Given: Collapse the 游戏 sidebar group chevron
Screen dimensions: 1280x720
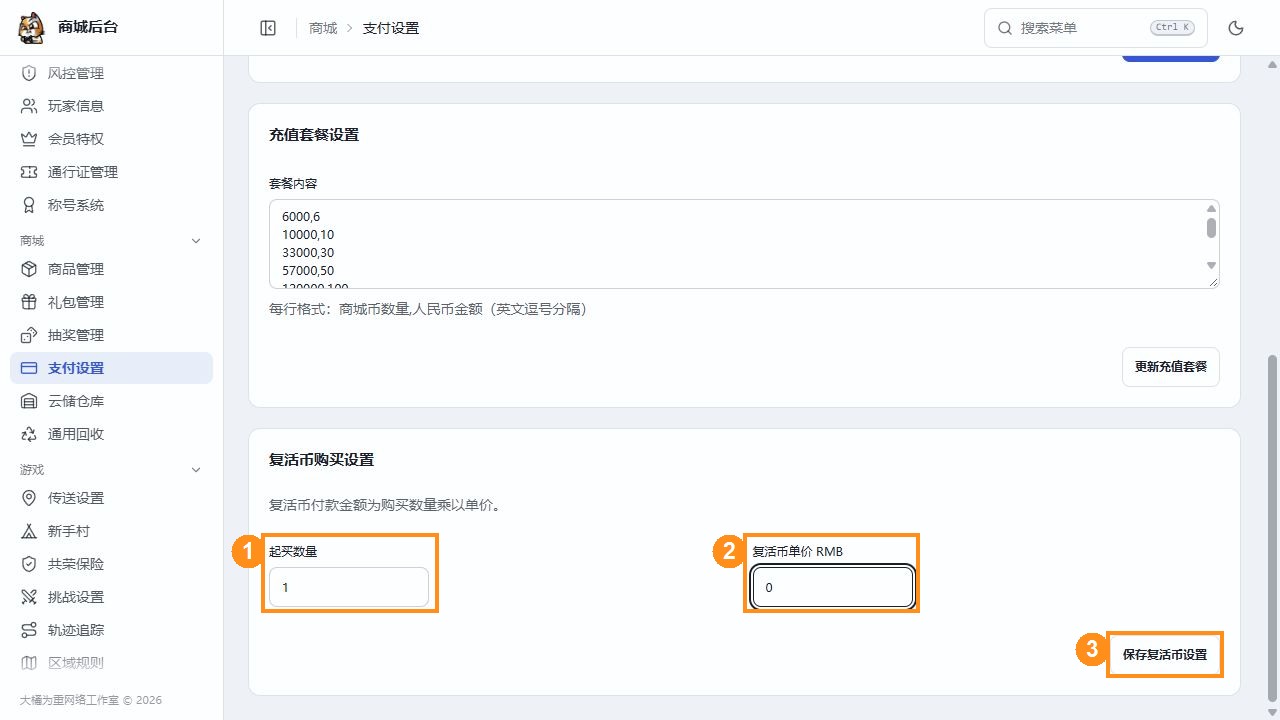Looking at the screenshot, I should [x=196, y=470].
